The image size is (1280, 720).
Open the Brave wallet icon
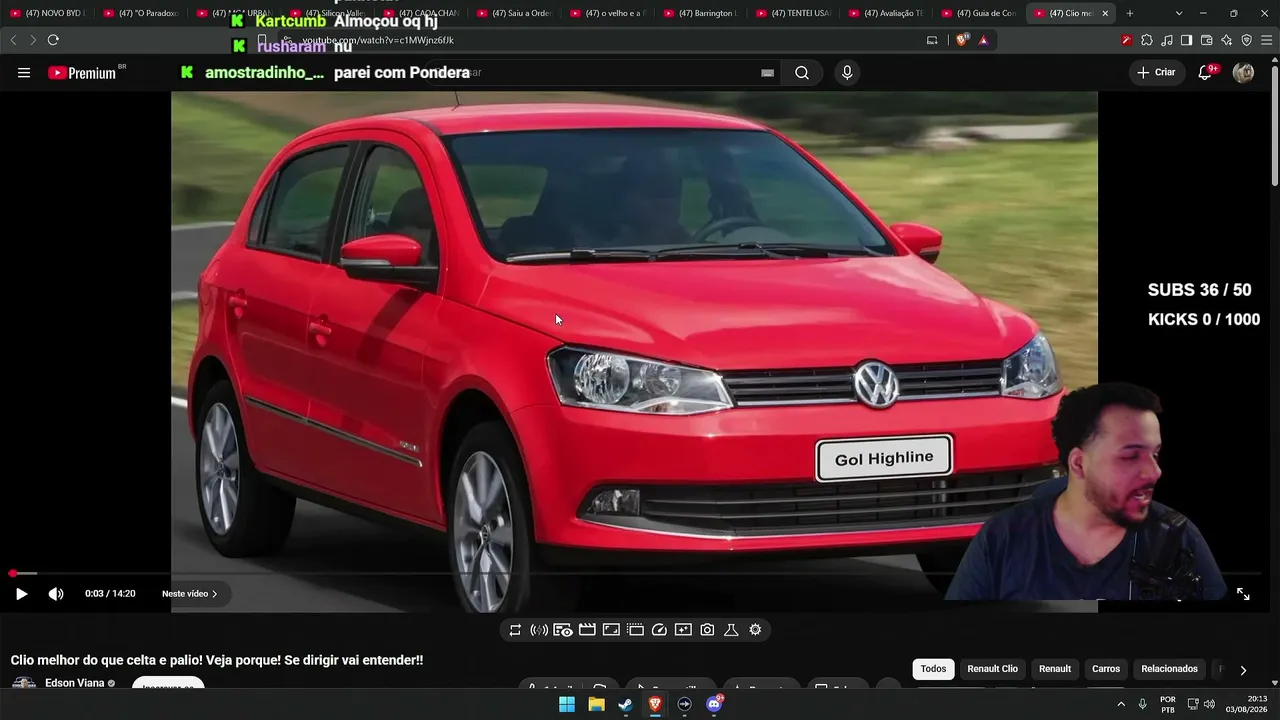(x=1206, y=40)
